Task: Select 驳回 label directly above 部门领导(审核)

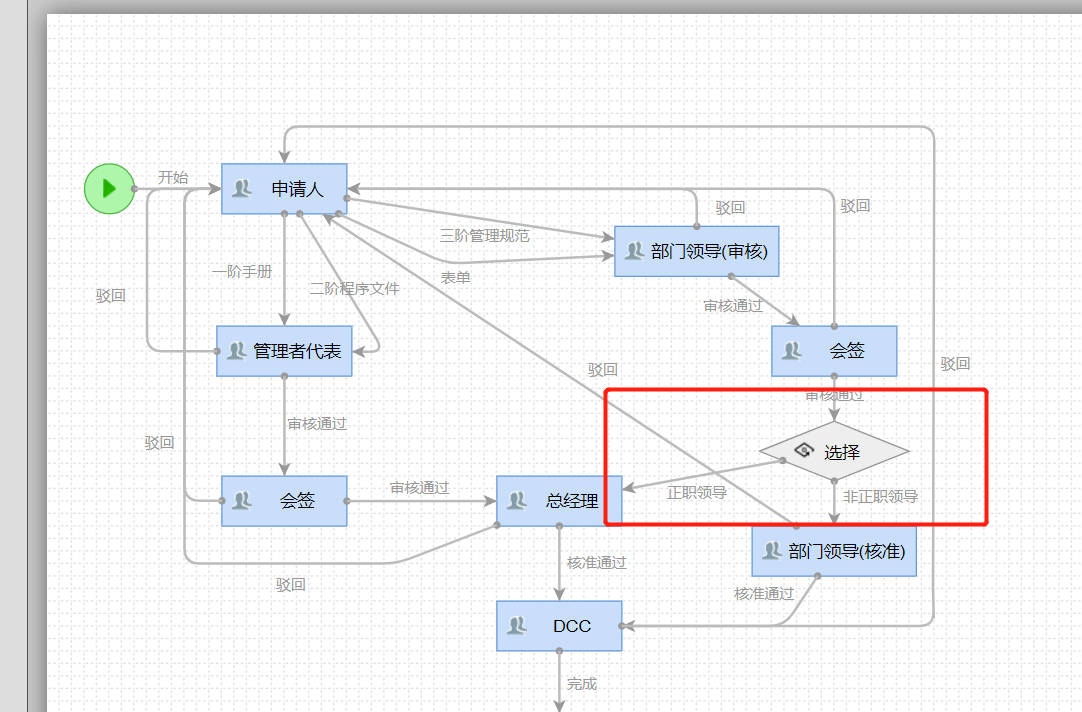Action: click(730, 207)
